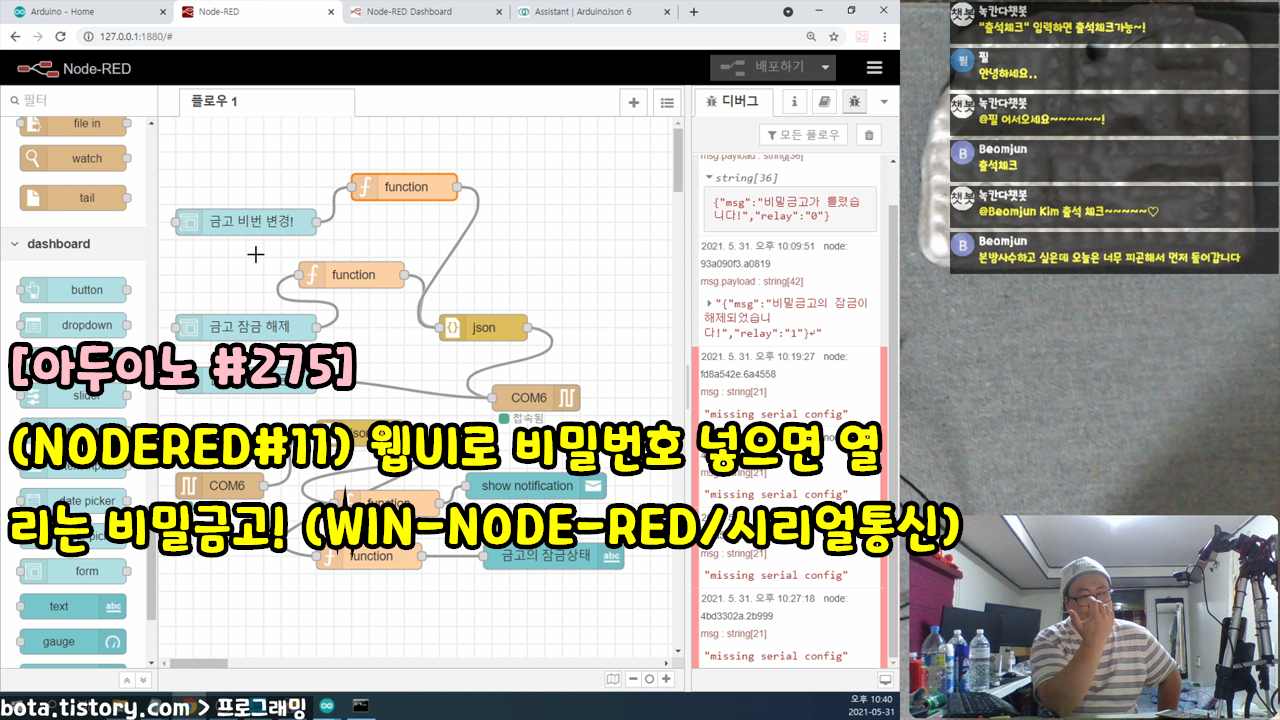
Task: Click the 'msg.payload : string[42]' label
Action: pos(752,282)
